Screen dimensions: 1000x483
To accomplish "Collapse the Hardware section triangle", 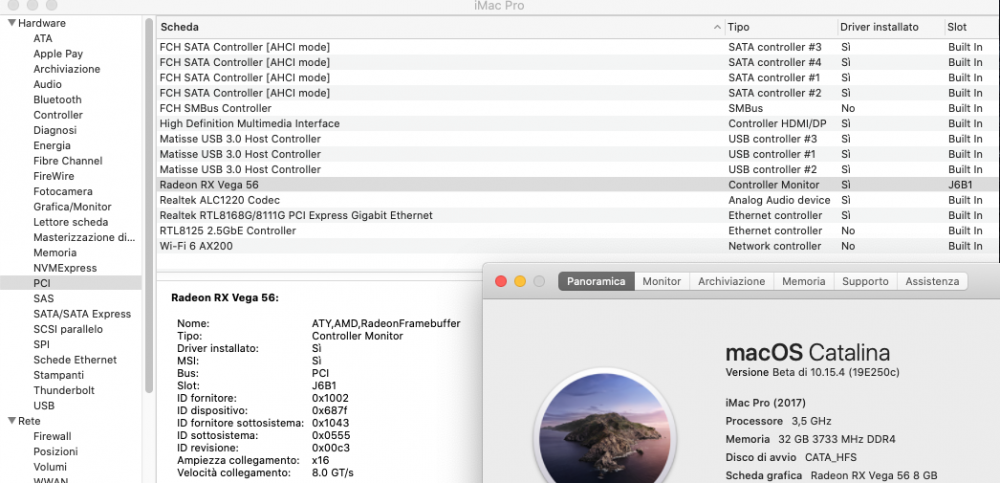I will pyautogui.click(x=11, y=23).
